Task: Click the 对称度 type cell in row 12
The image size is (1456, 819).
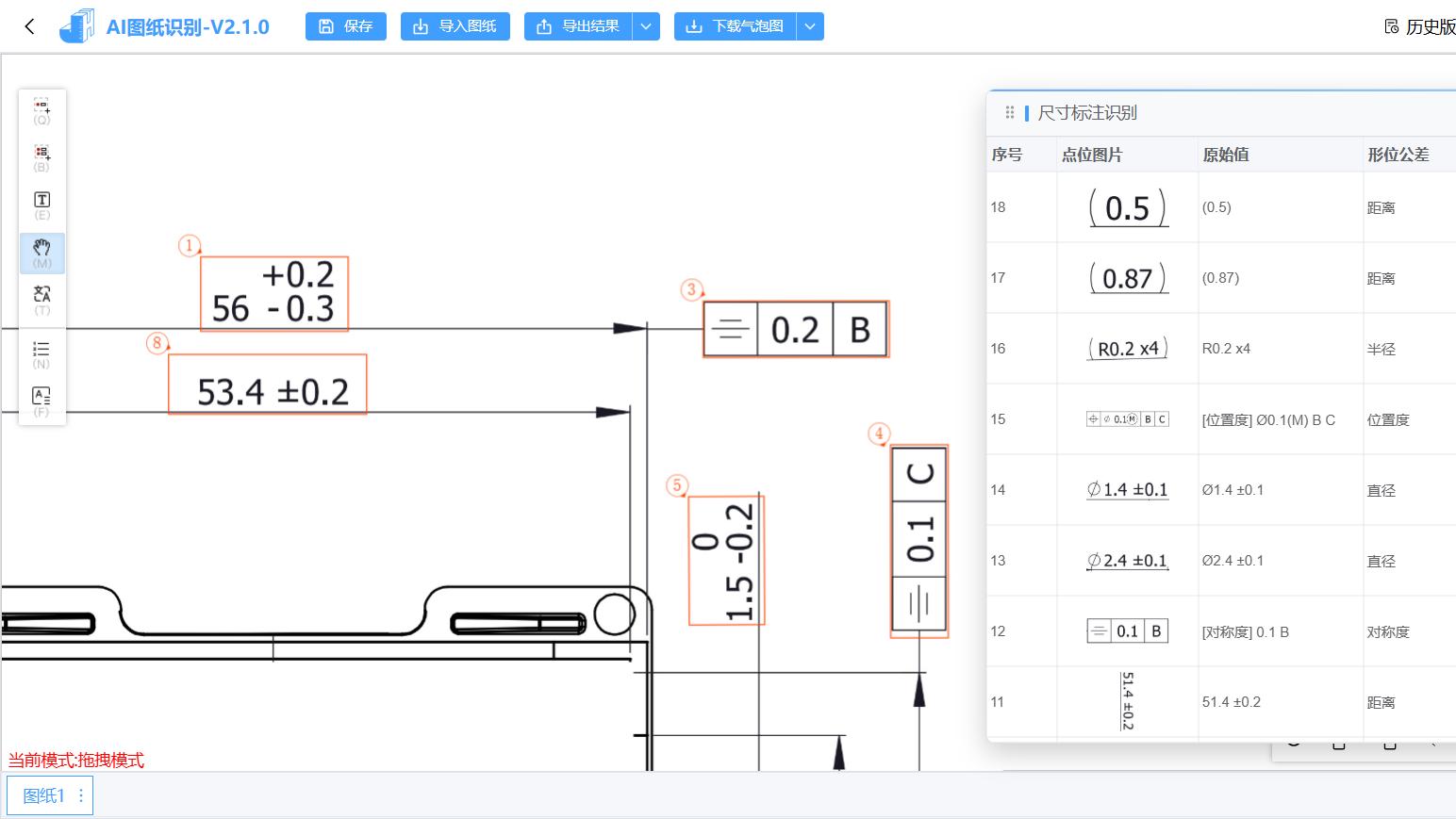Action: coord(1388,631)
